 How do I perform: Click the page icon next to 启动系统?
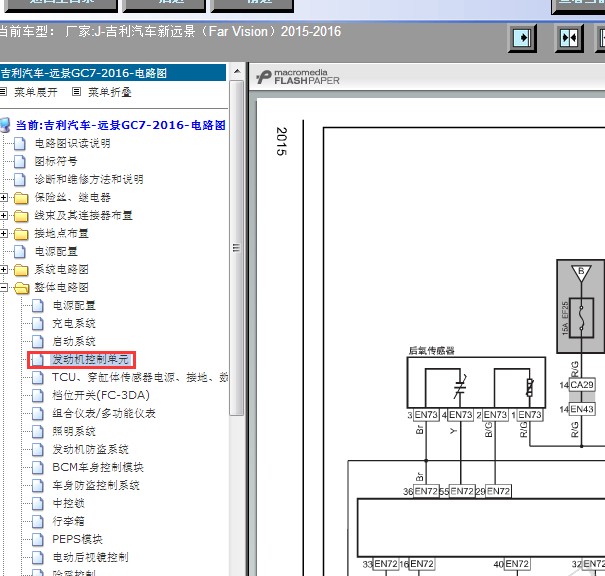pyautogui.click(x=38, y=341)
